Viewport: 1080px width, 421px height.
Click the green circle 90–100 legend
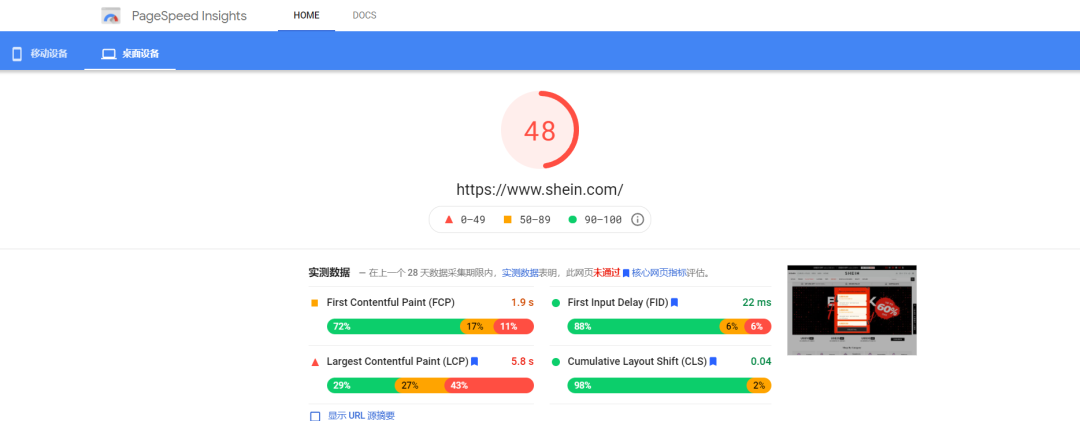pos(594,220)
